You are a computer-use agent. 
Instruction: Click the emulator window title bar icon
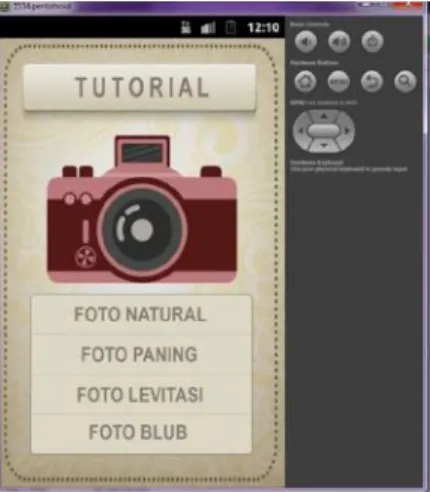tap(5, 7)
